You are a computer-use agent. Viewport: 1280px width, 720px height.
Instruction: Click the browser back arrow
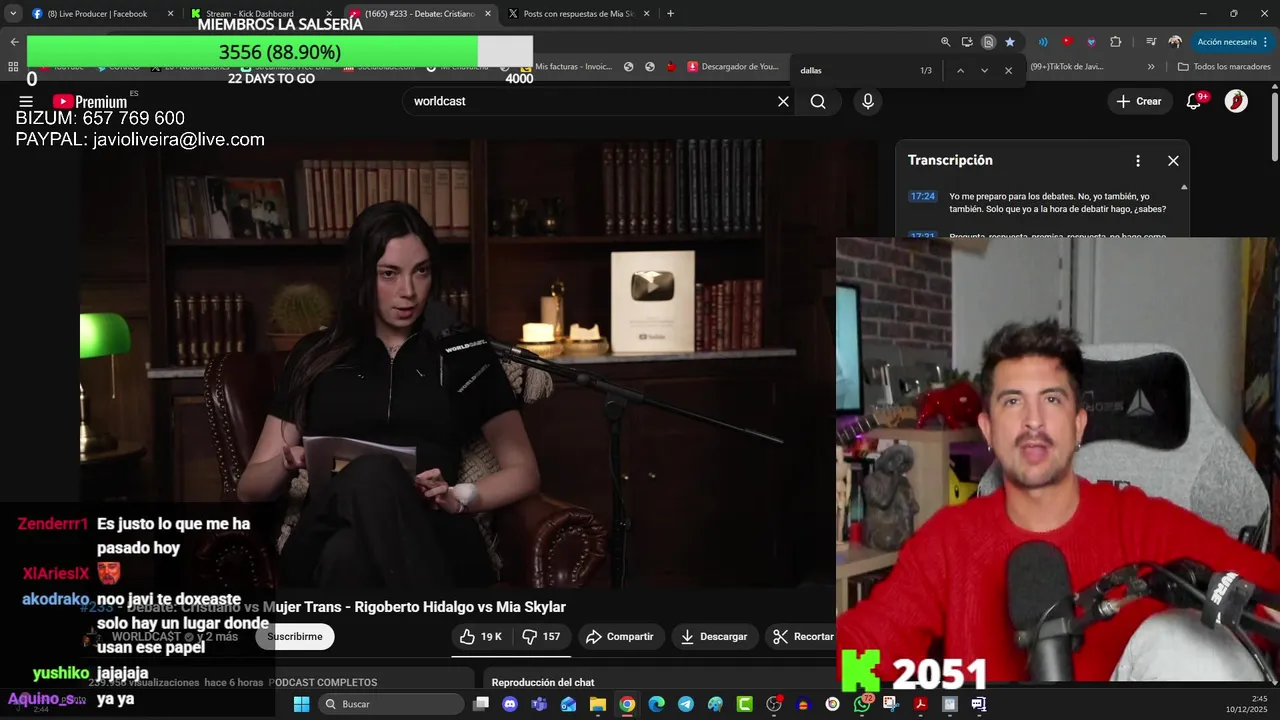tap(14, 42)
